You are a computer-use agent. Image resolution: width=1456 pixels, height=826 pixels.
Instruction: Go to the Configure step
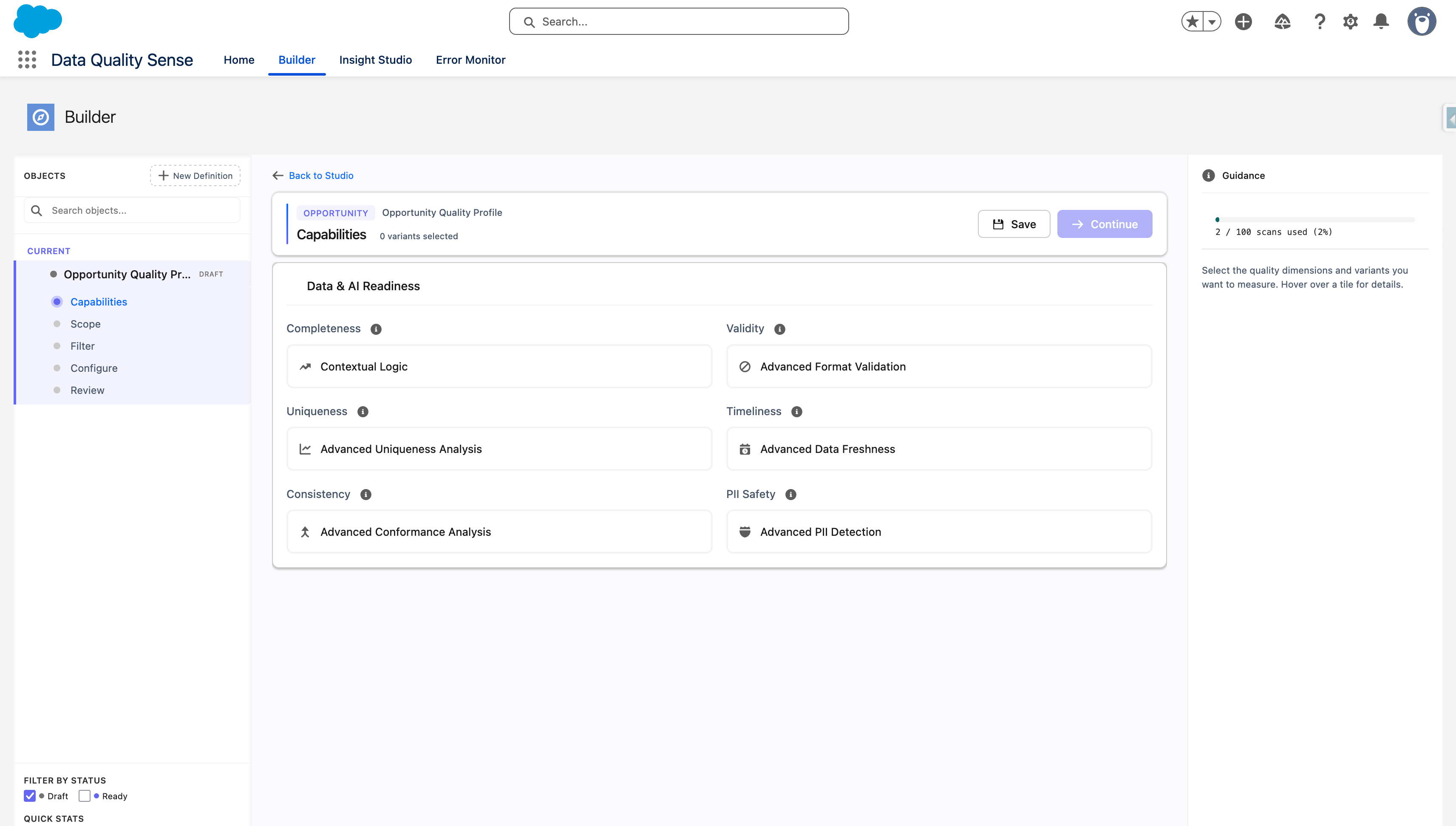(x=93, y=368)
